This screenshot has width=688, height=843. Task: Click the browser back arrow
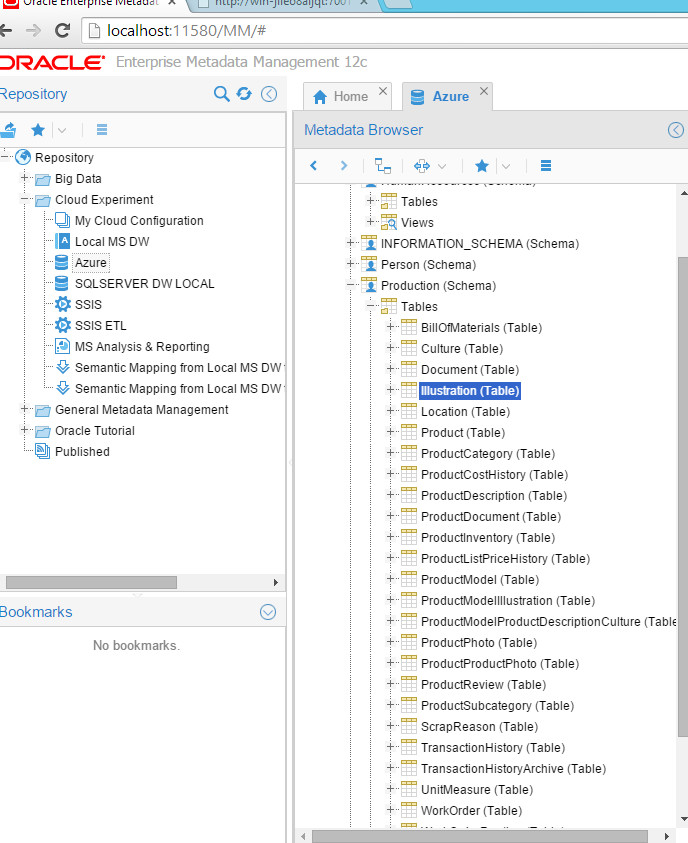pos(6,31)
